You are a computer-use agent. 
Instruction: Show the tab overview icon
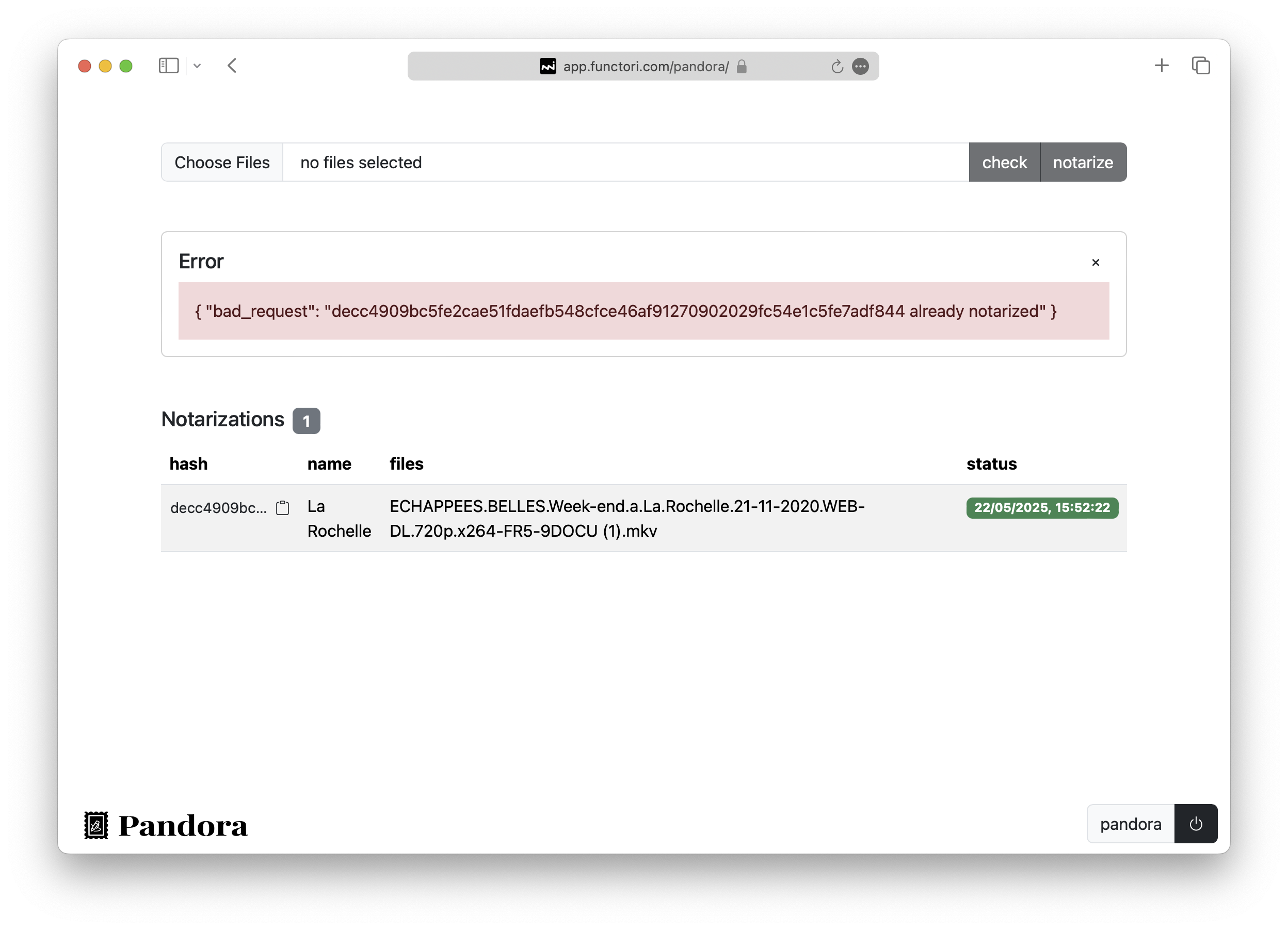[x=1201, y=66]
